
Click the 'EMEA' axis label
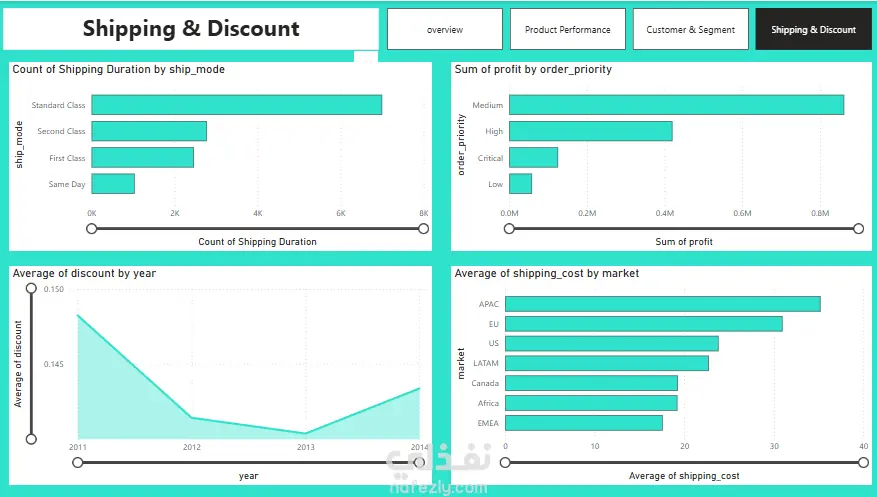488,423
